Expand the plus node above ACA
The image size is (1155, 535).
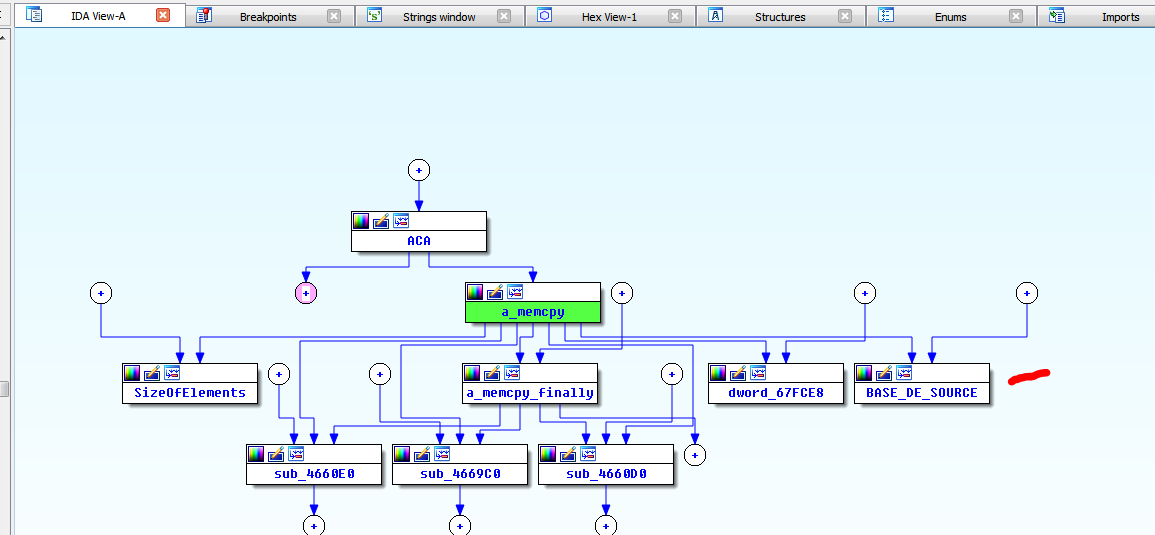(x=419, y=169)
